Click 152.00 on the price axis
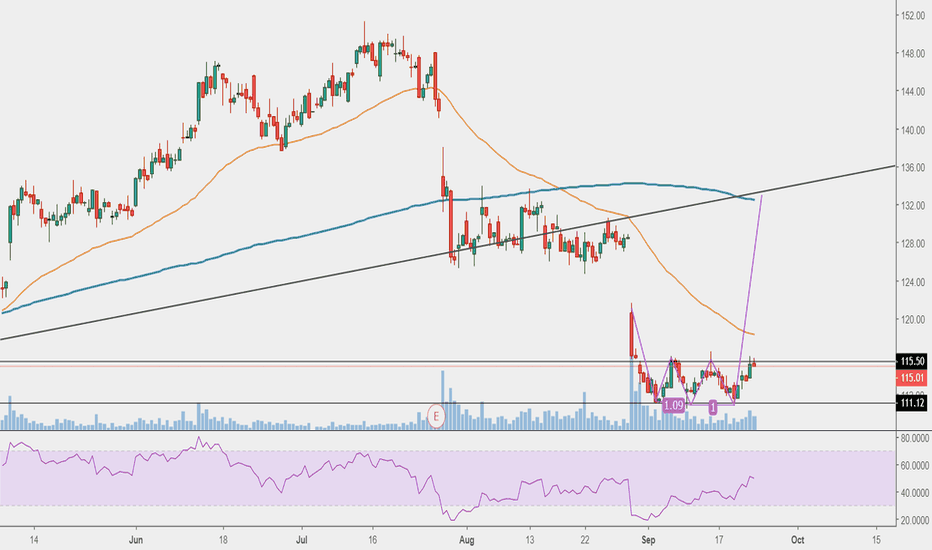The height and width of the screenshot is (550, 932). pyautogui.click(x=912, y=15)
